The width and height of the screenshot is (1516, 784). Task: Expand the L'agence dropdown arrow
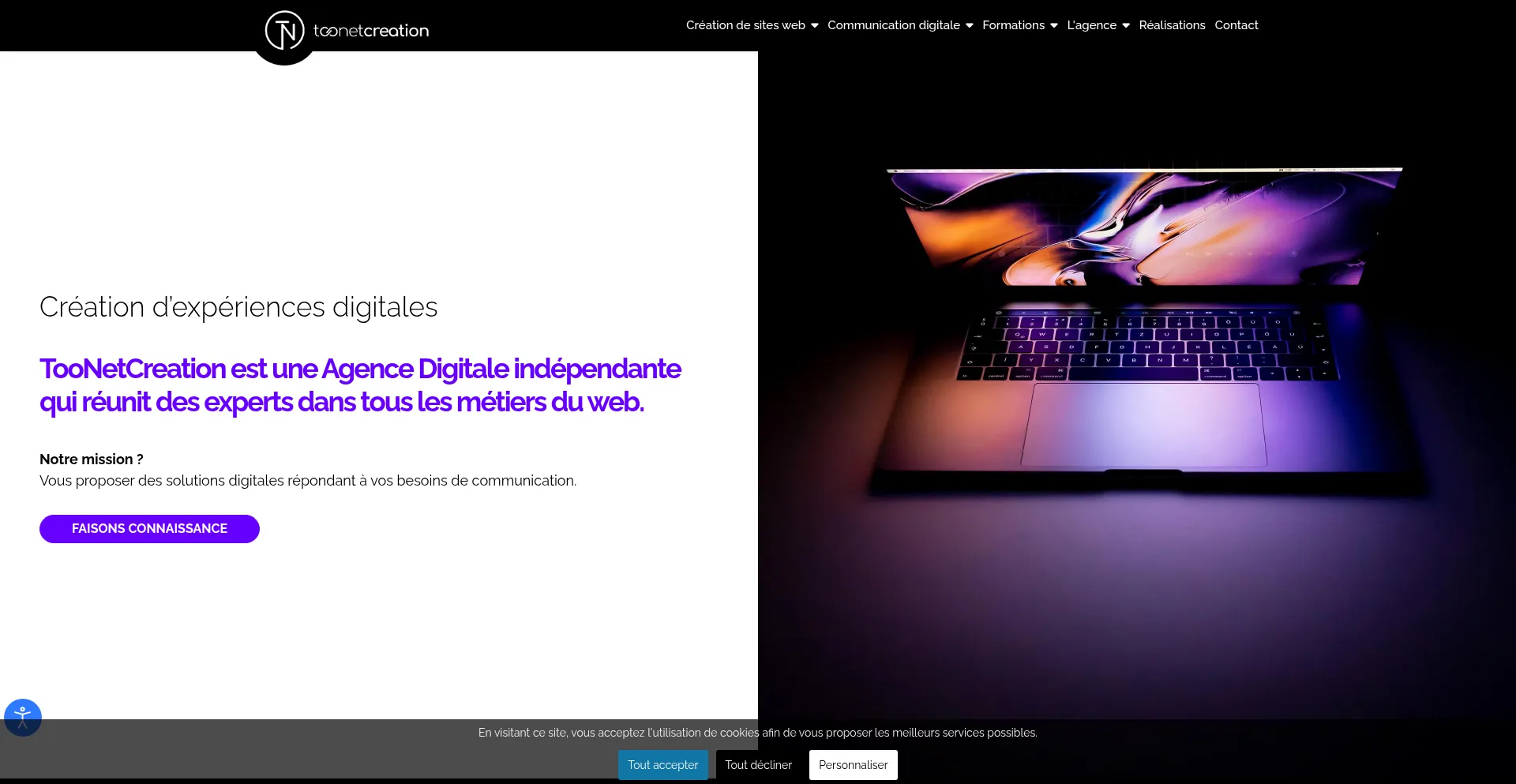tap(1126, 25)
